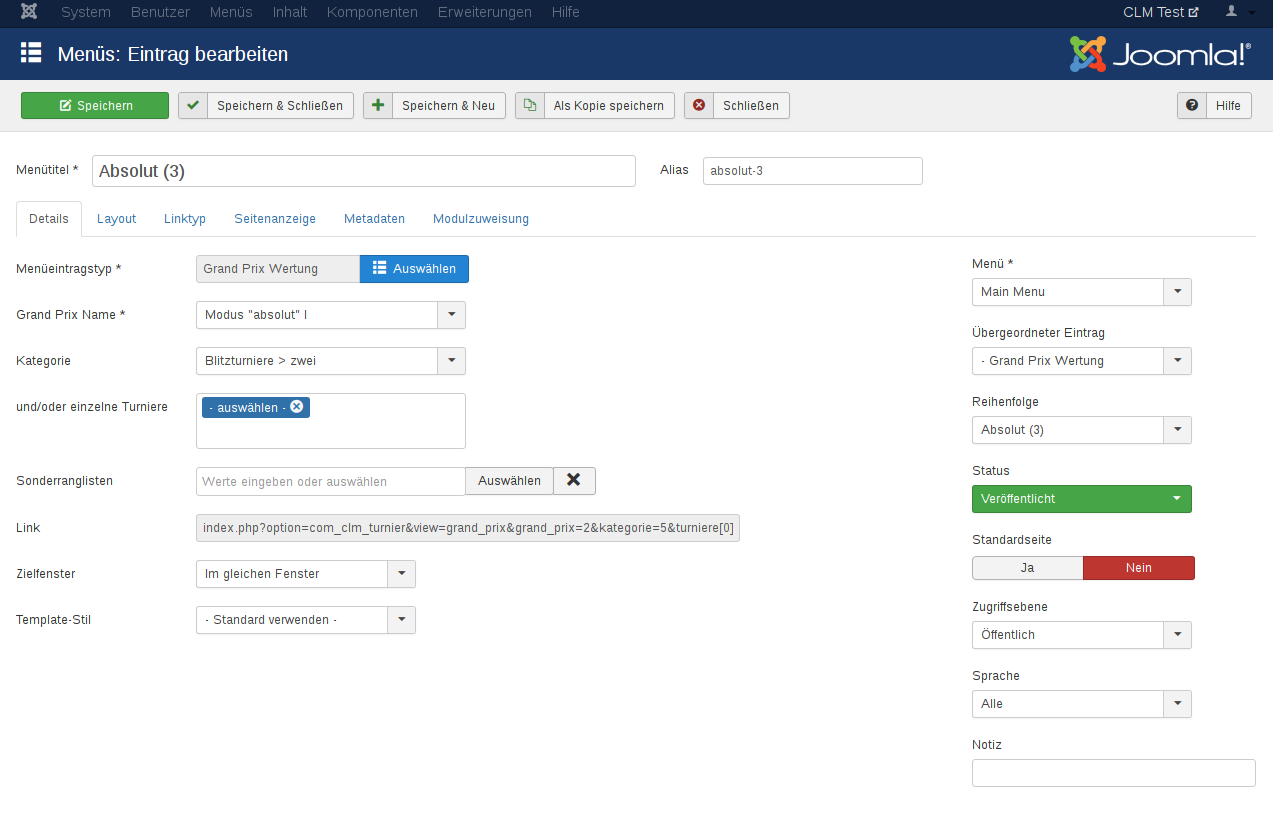Click the green Speichern save button
1273x817 pixels.
click(95, 105)
